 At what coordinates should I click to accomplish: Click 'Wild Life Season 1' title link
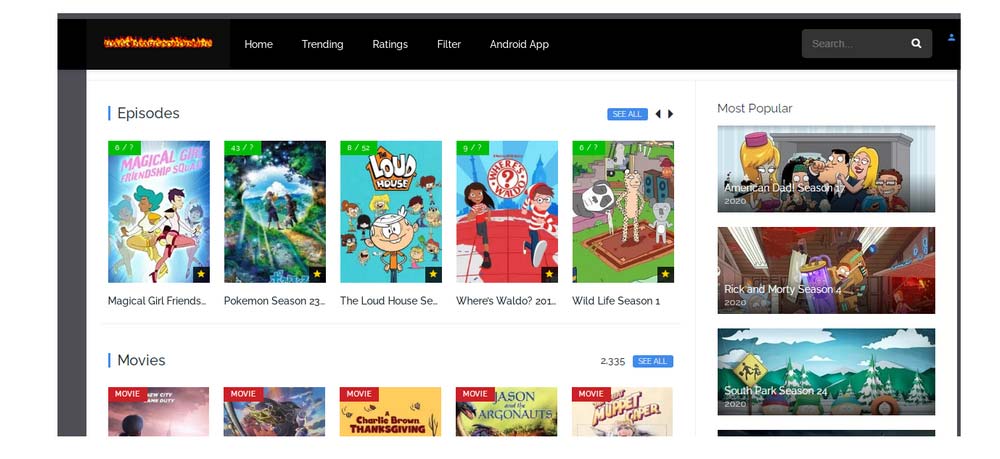pyautogui.click(x=616, y=301)
